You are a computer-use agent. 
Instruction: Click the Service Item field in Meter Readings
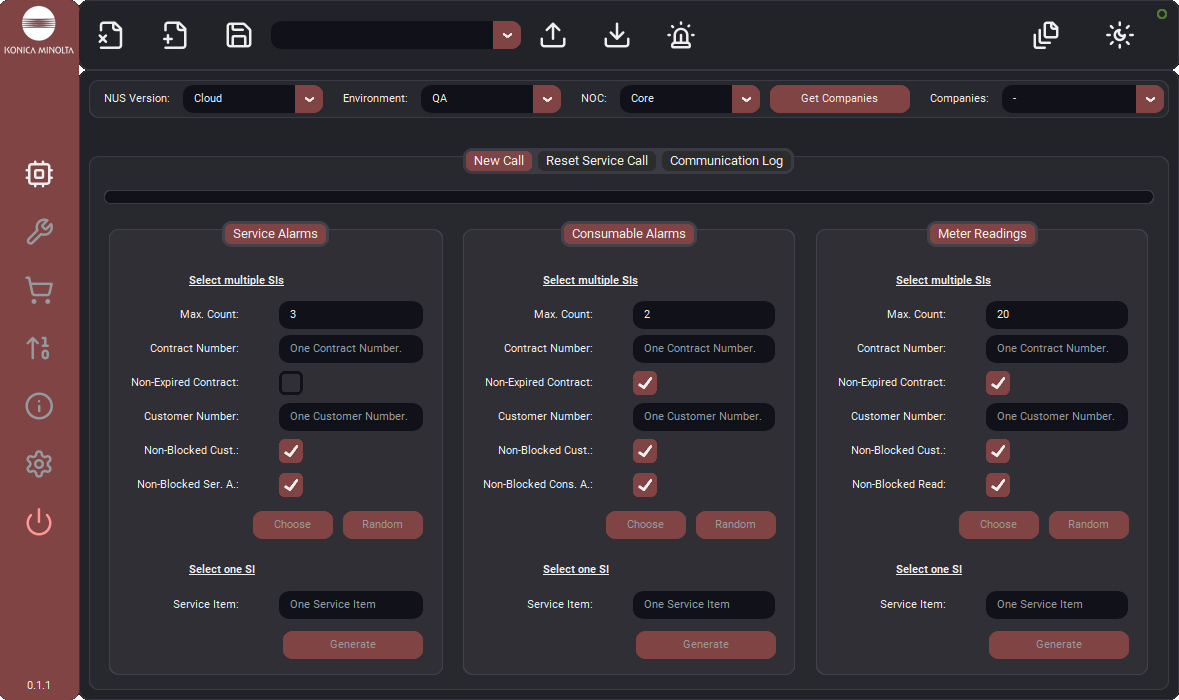click(x=1056, y=605)
